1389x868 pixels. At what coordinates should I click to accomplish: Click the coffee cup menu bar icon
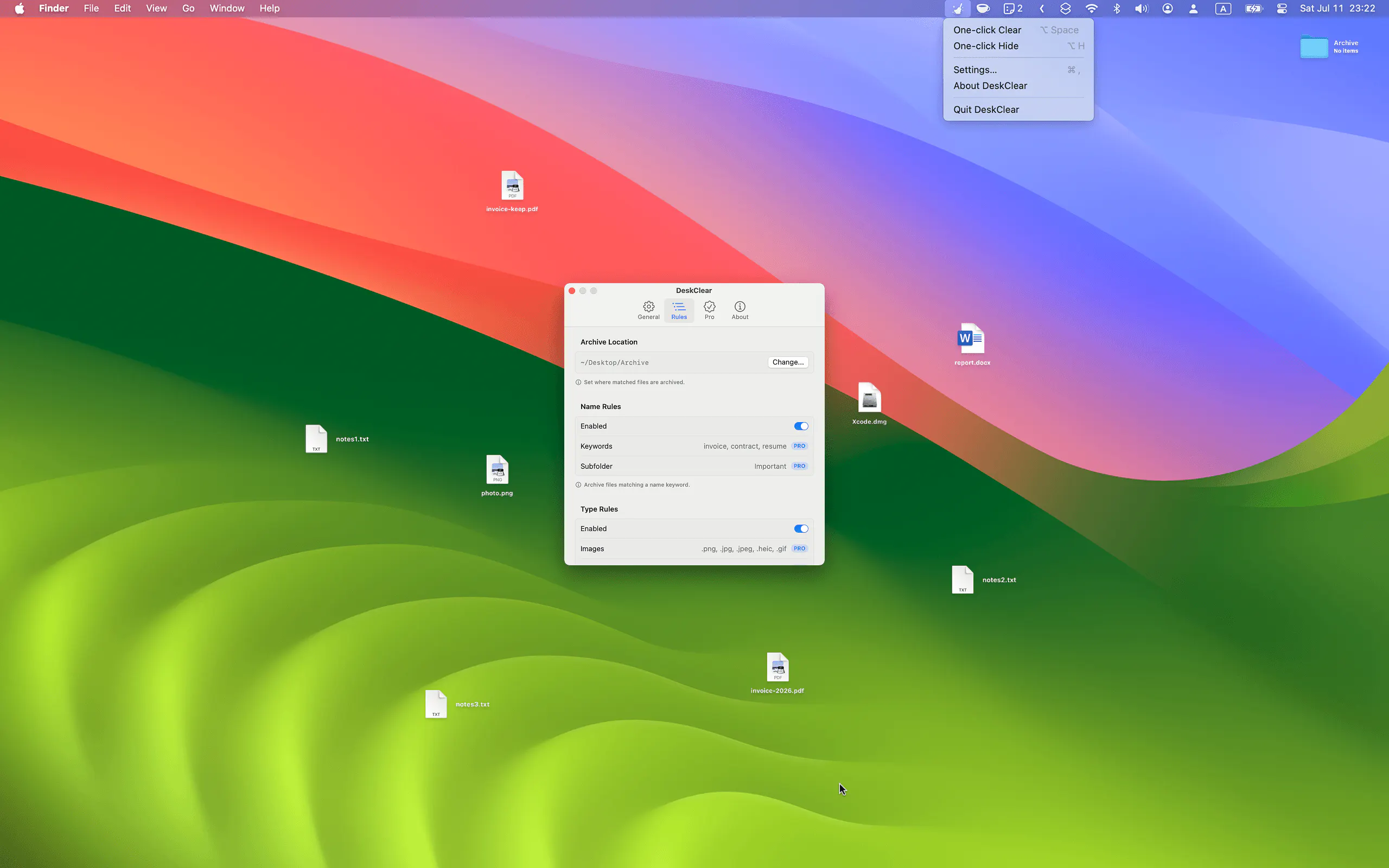[983, 9]
